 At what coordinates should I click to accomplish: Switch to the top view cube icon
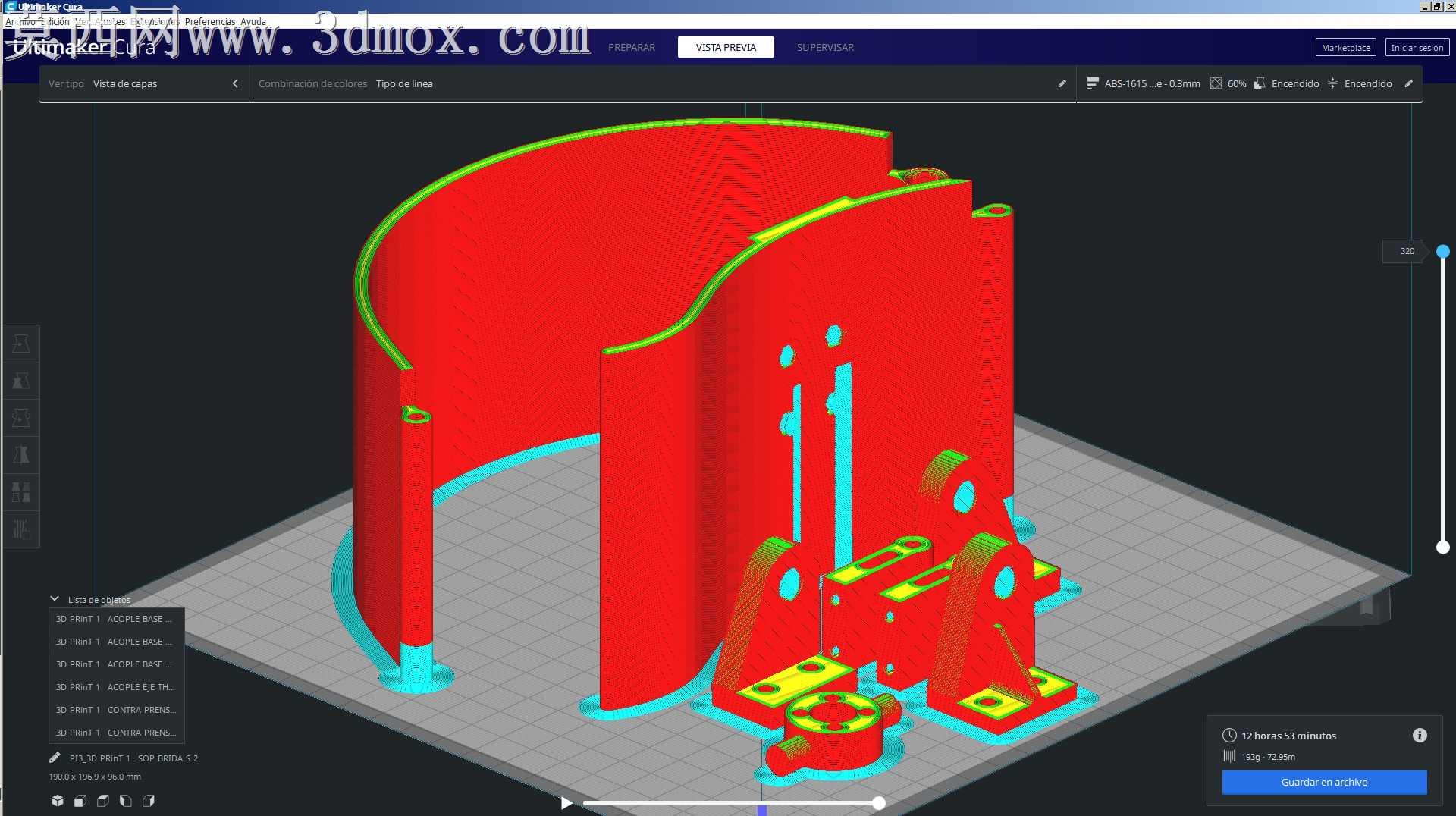pos(103,801)
